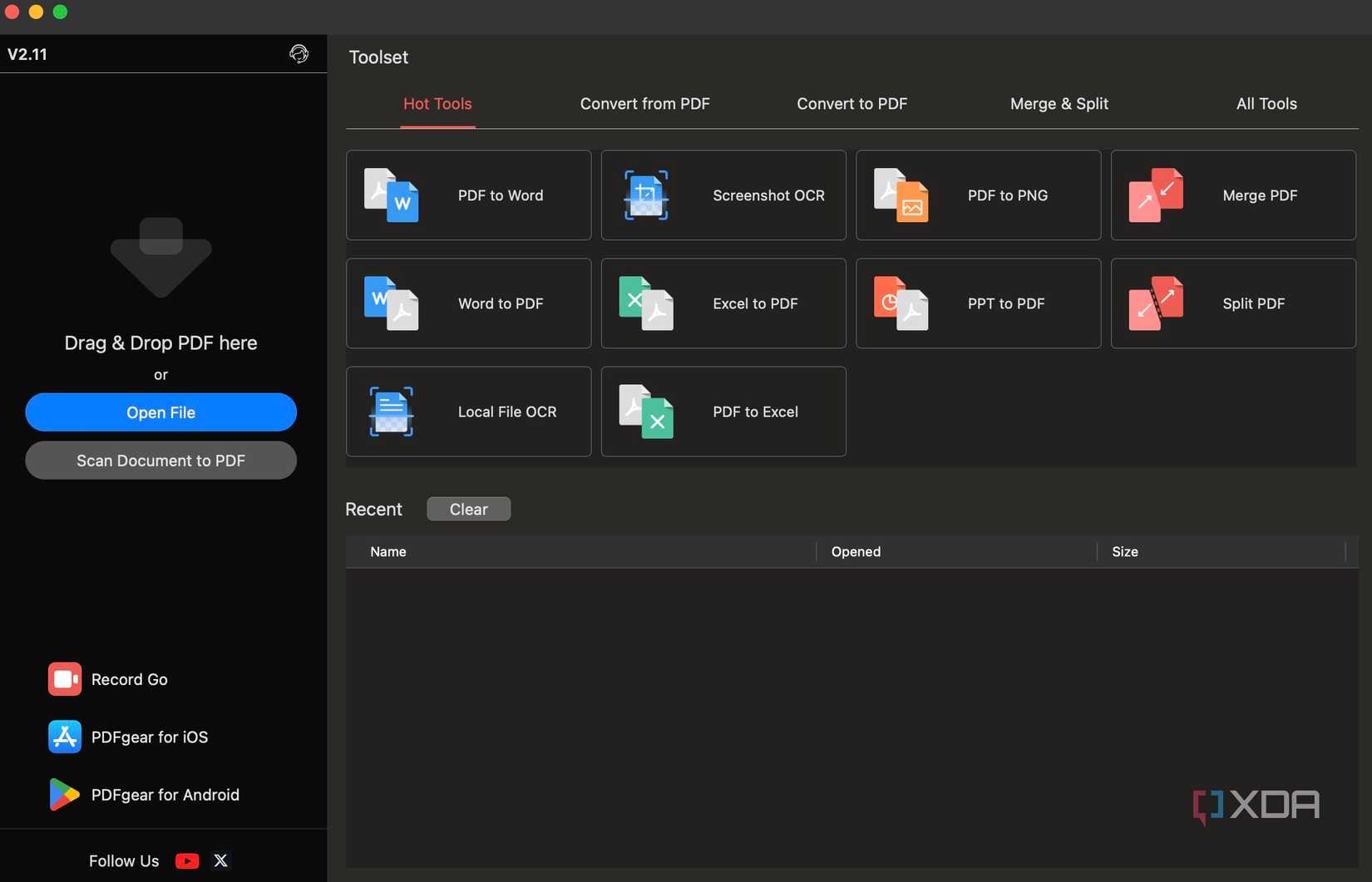This screenshot has height=882, width=1372.
Task: Clear the Recent files list
Action: click(468, 509)
